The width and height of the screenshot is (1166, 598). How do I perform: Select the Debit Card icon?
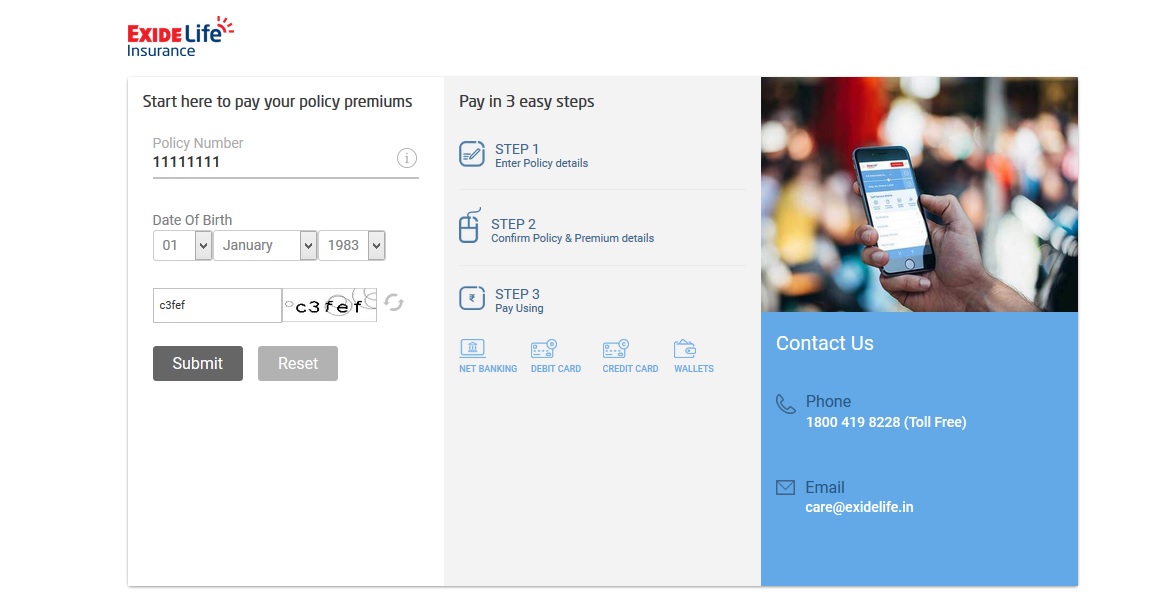[x=544, y=349]
